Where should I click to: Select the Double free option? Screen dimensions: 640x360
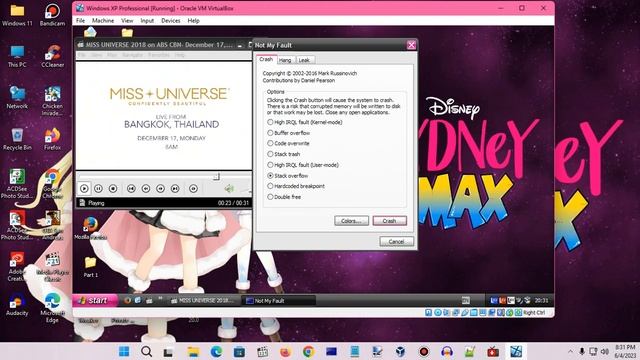click(284, 197)
